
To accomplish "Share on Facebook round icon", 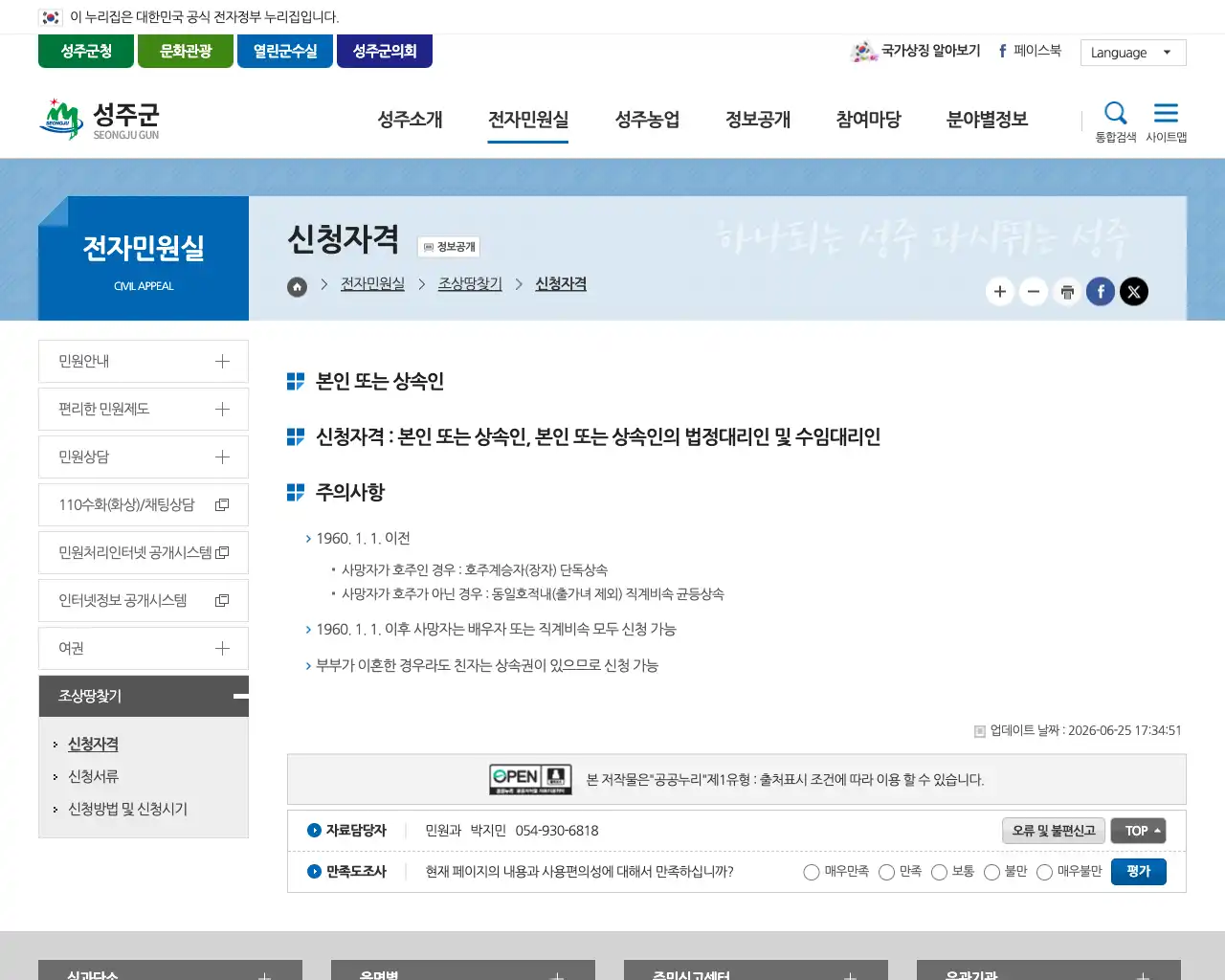I will 1101,292.
